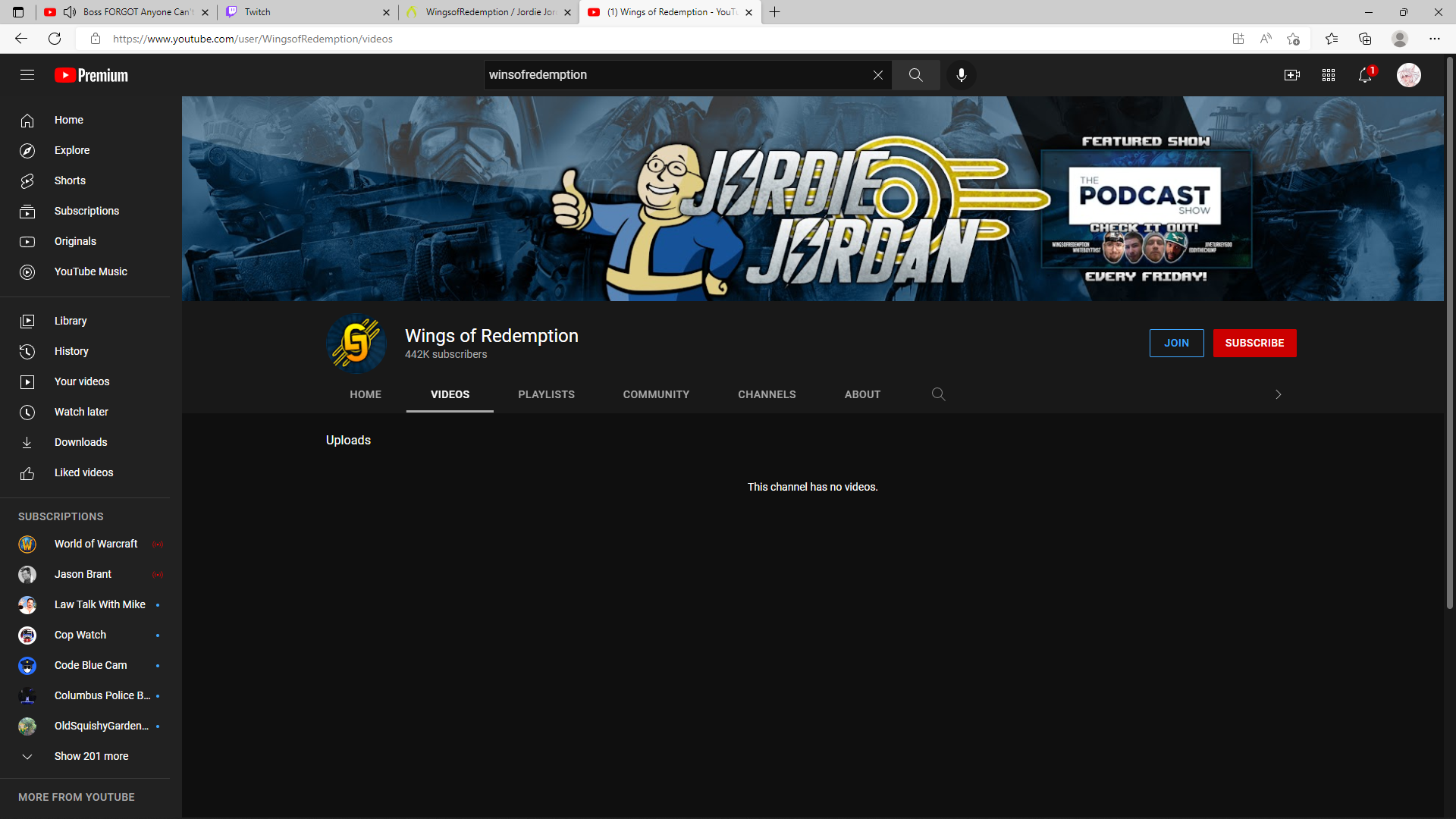Open the Create video icon

[x=1292, y=75]
